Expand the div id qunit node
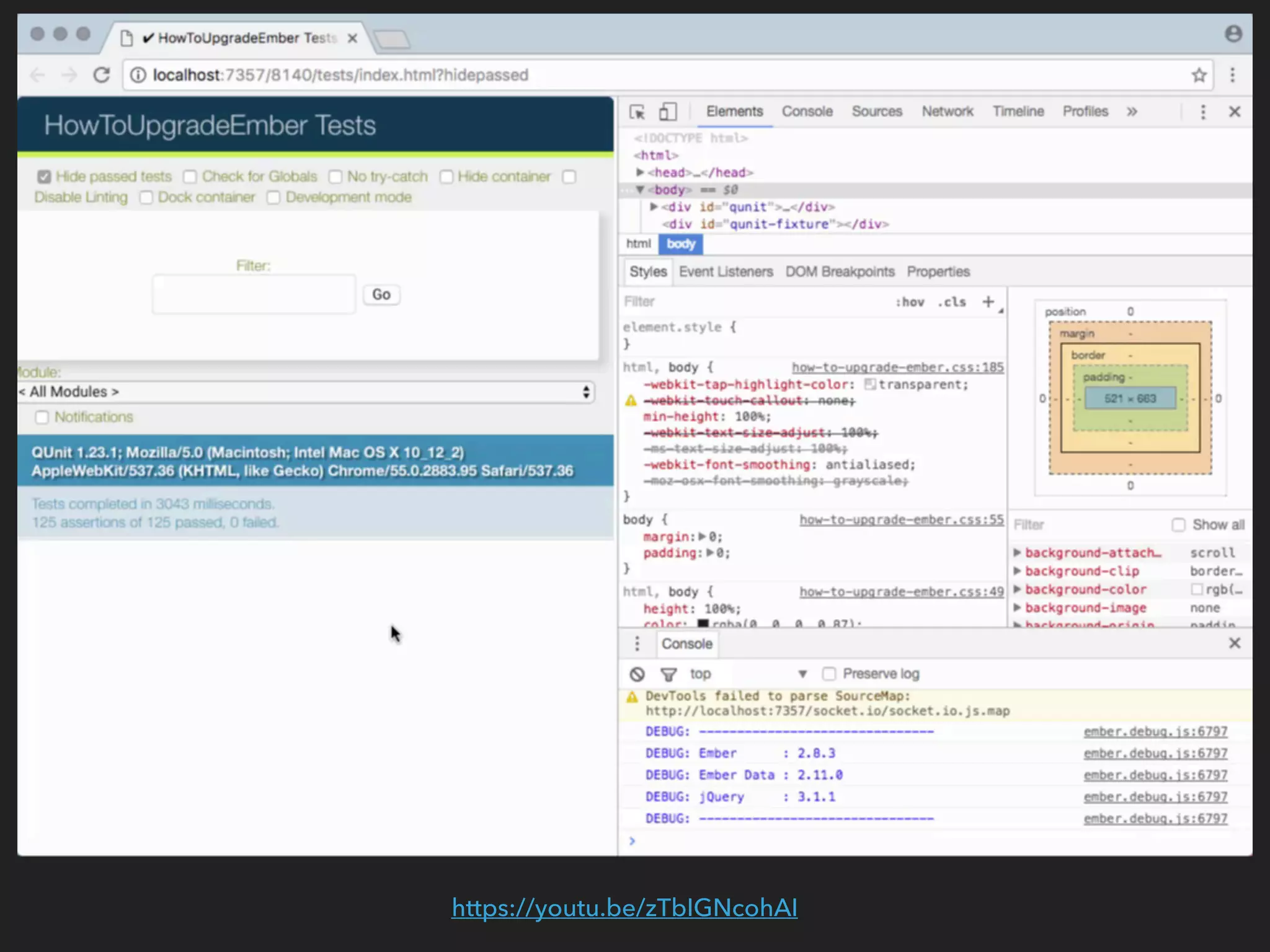This screenshot has width=1270, height=952. [654, 207]
